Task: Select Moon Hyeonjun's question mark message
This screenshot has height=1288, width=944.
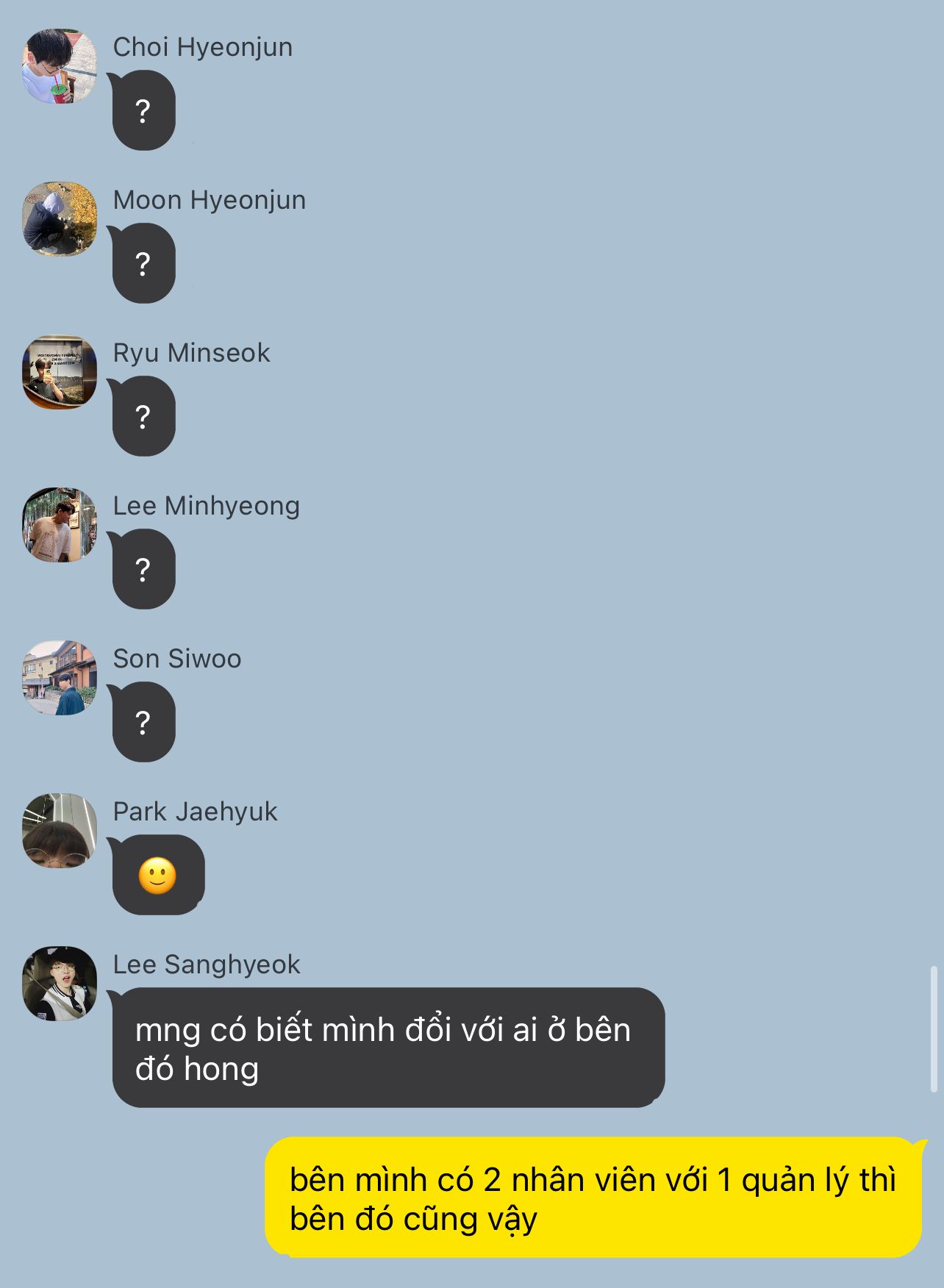Action: tap(143, 263)
